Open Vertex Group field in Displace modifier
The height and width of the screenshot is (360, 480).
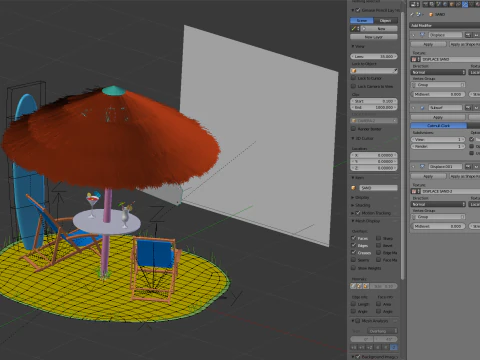(x=438, y=85)
